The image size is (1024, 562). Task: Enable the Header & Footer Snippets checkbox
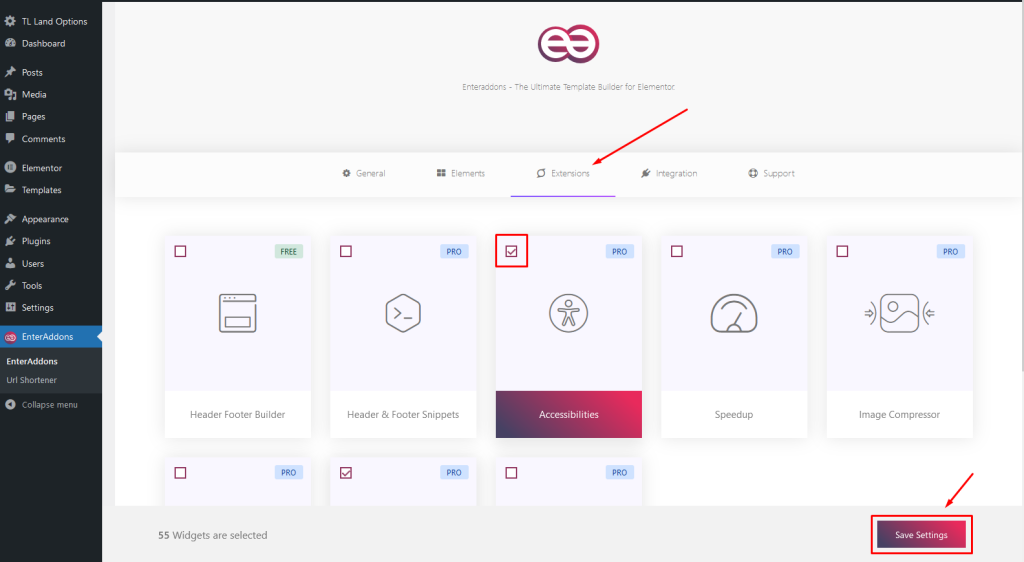[x=346, y=251]
